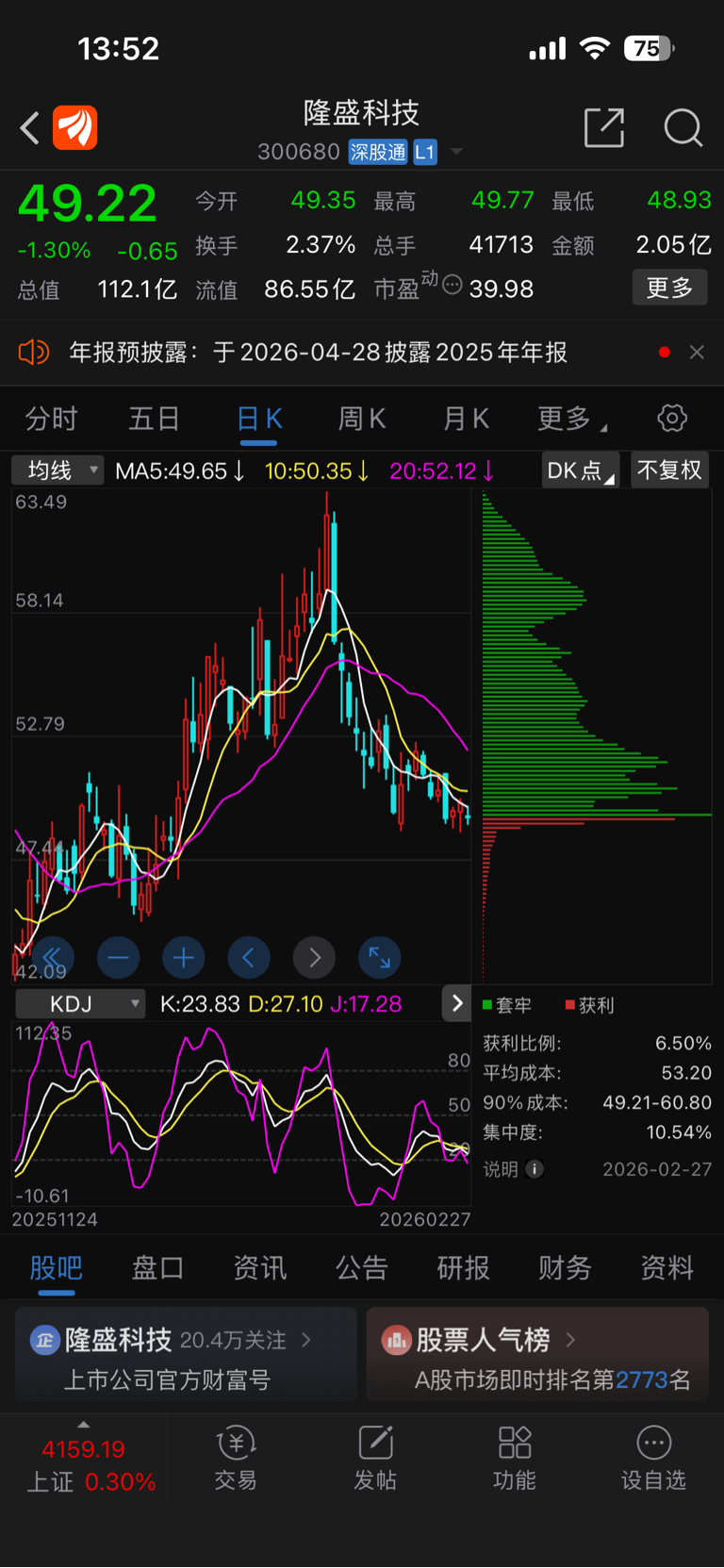Open 资讯 tab
Screen dimensions: 724x1568
(259, 1268)
